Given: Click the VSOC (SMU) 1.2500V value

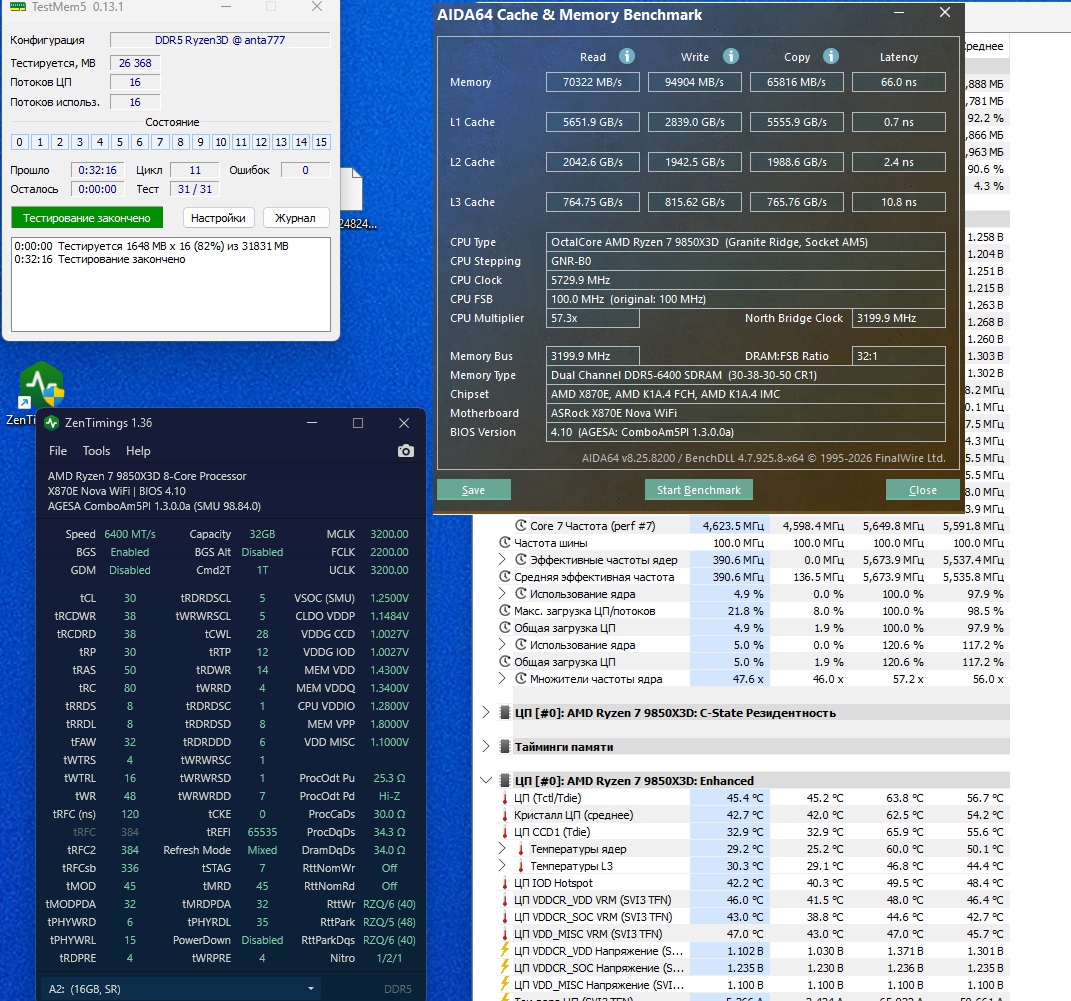Looking at the screenshot, I should [389, 597].
